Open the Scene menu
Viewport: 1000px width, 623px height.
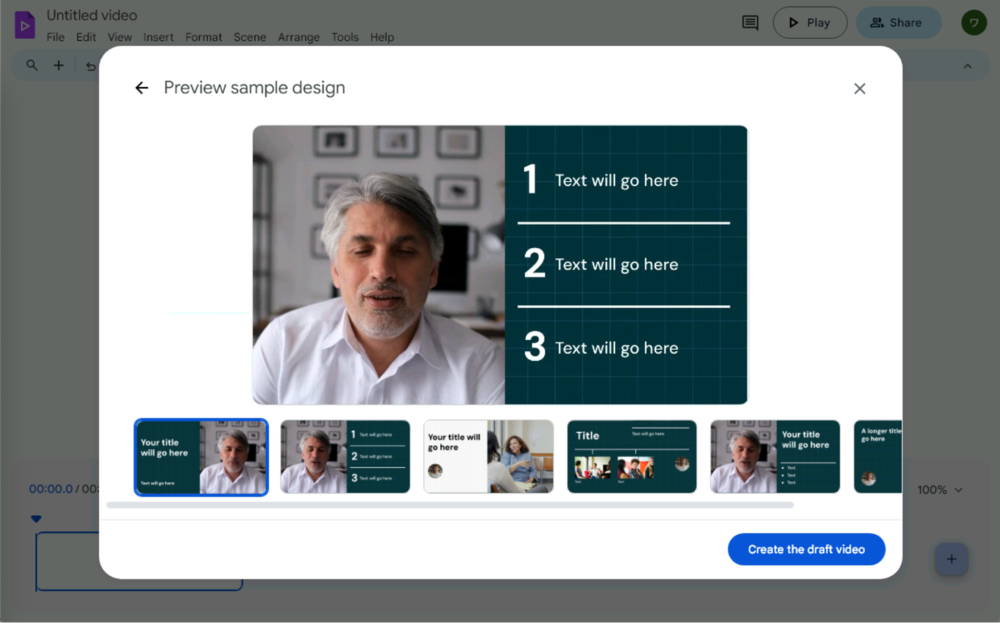tap(250, 37)
